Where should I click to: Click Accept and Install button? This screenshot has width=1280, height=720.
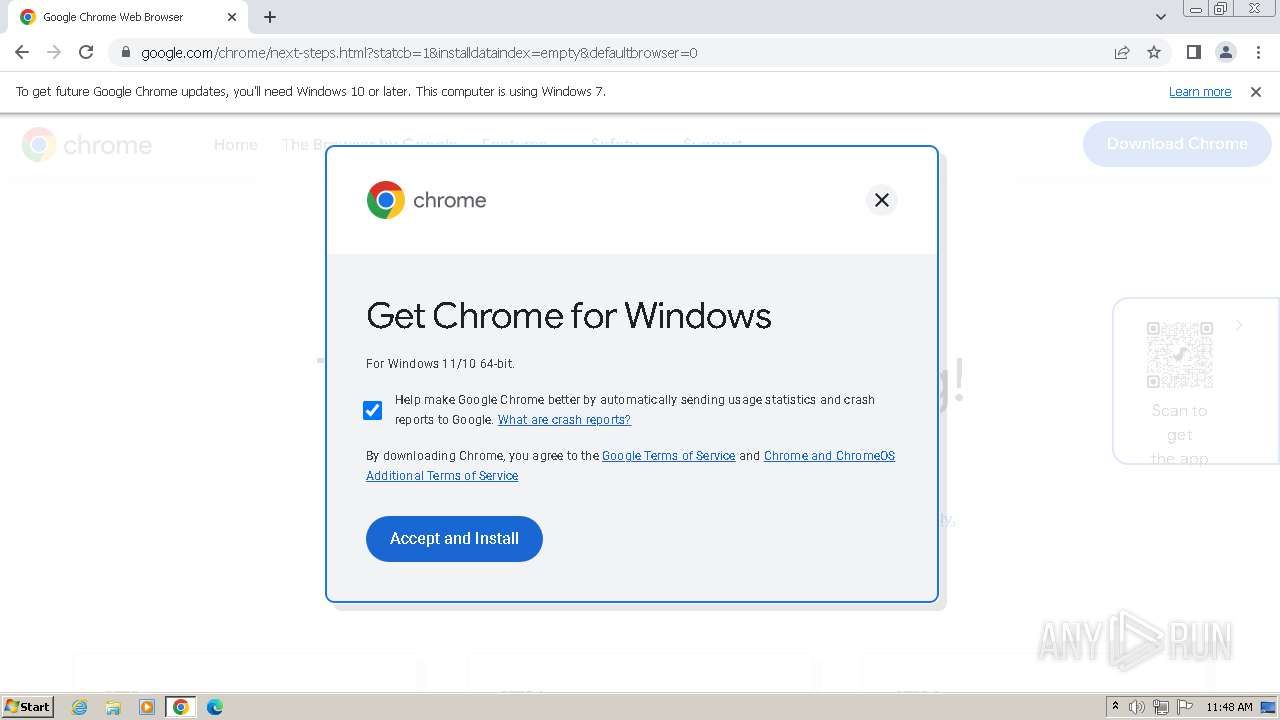(x=454, y=539)
